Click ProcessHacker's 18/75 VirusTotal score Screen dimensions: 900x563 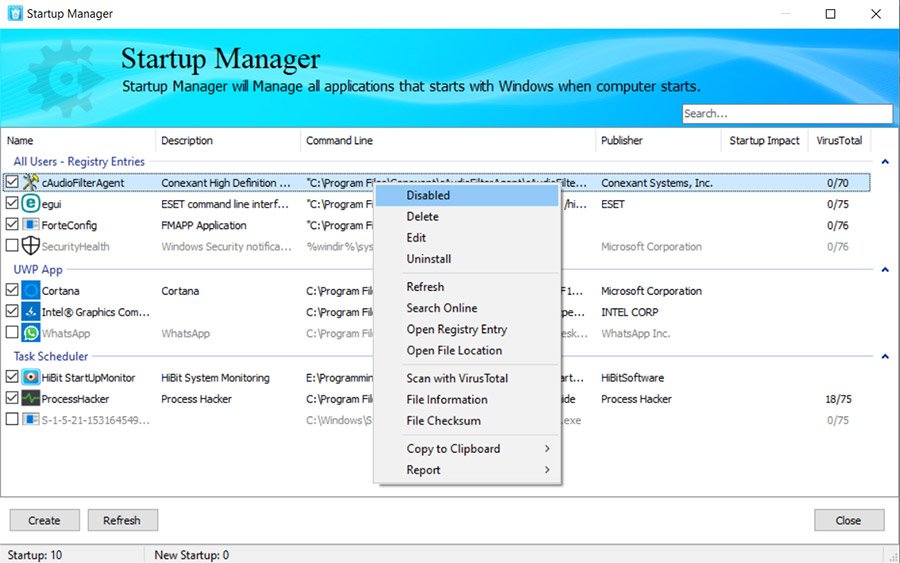pos(838,399)
